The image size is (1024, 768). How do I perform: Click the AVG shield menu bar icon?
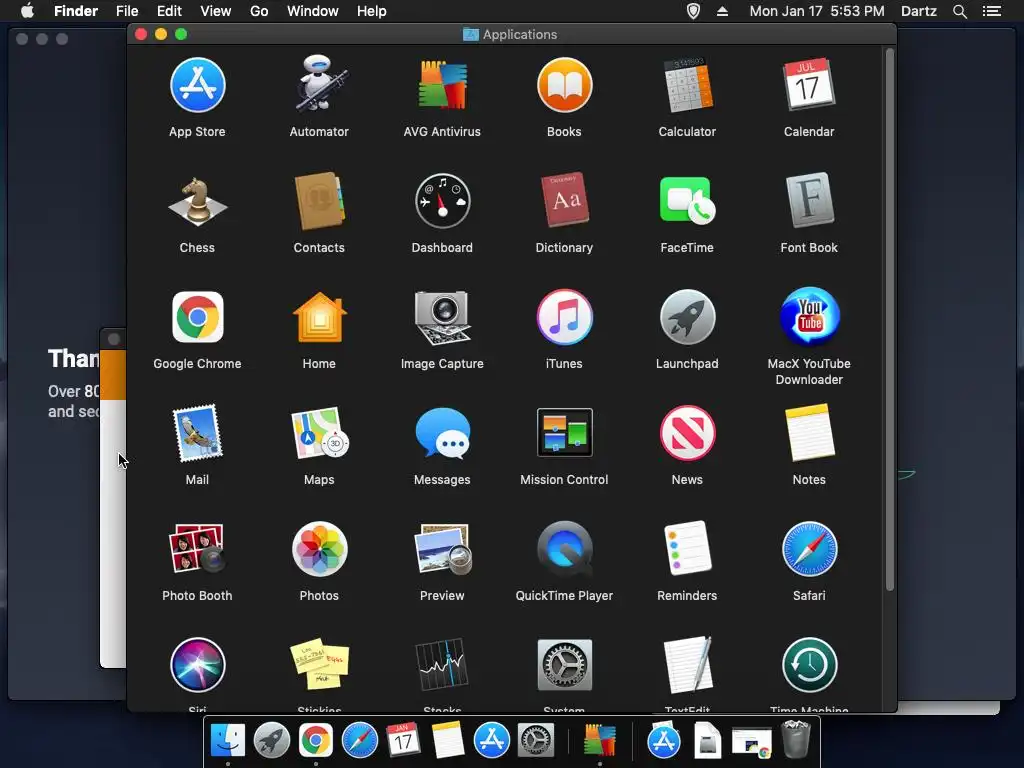pyautogui.click(x=694, y=11)
